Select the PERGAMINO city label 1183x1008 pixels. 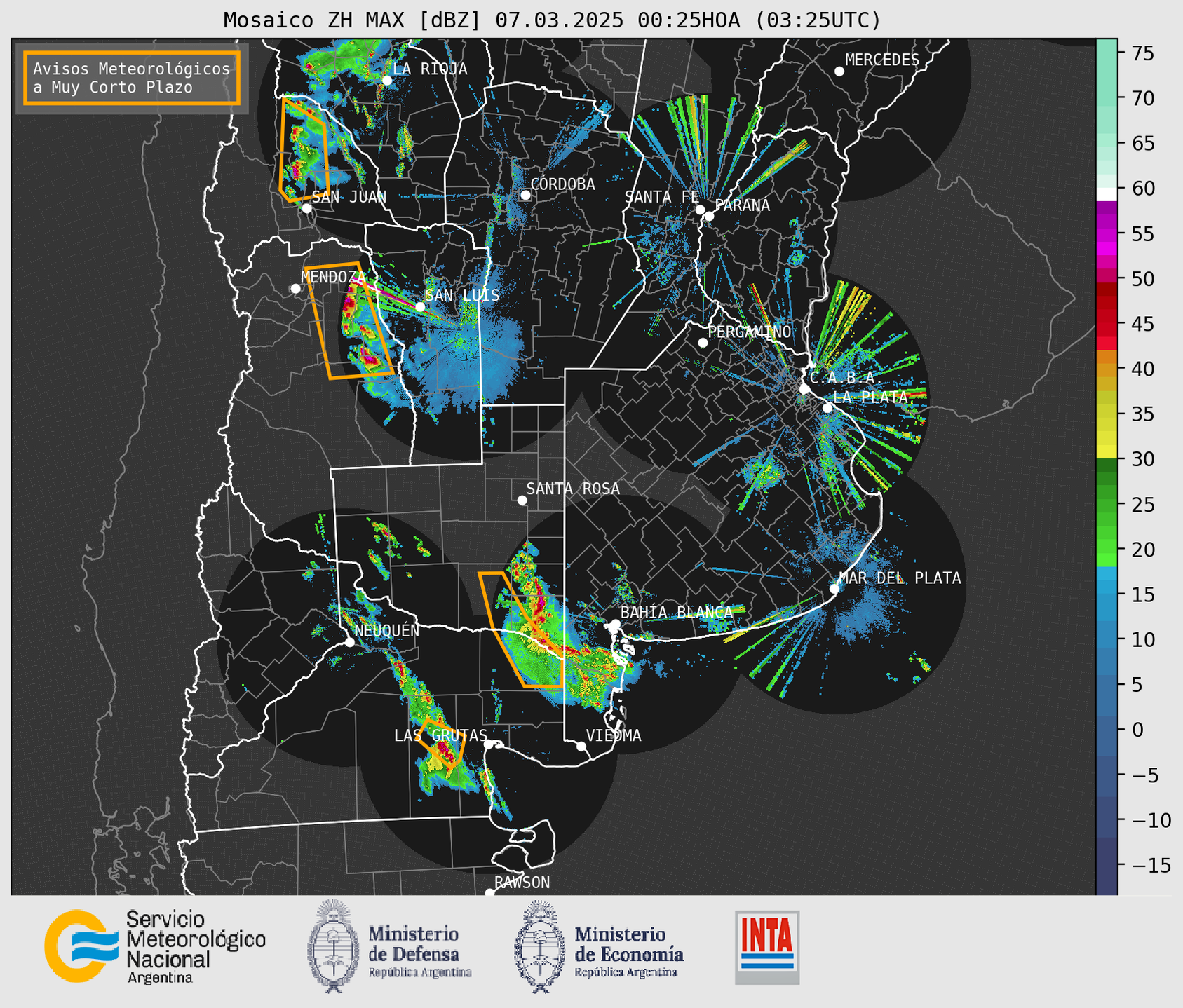[749, 332]
